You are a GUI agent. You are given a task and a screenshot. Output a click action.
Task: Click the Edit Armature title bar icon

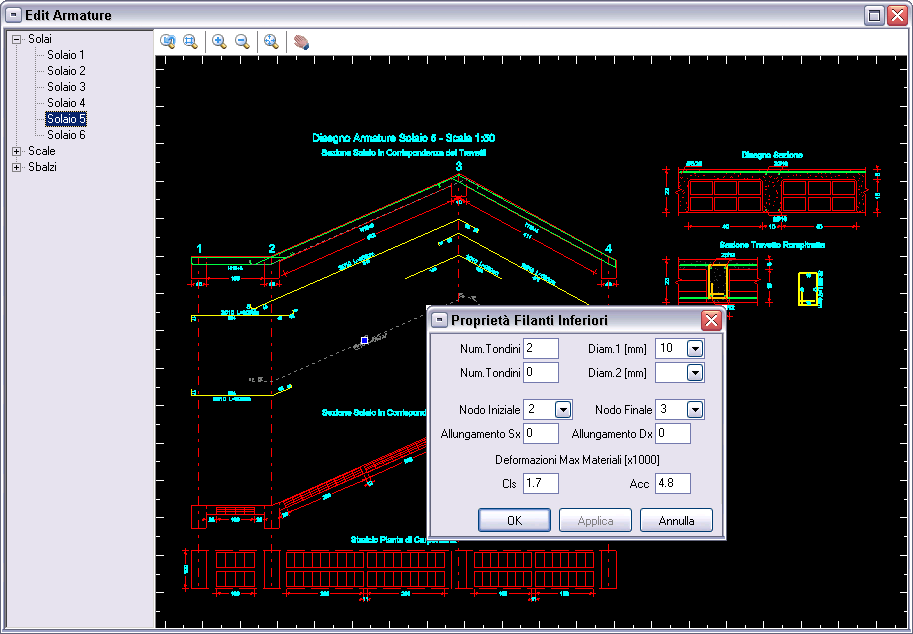pos(14,15)
